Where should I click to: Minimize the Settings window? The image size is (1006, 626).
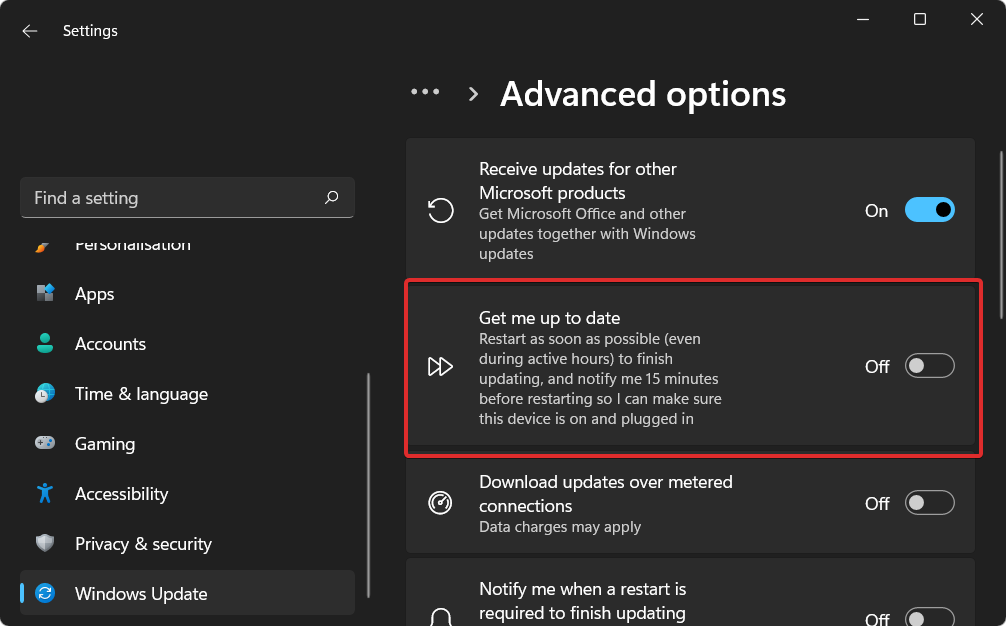[x=863, y=19]
